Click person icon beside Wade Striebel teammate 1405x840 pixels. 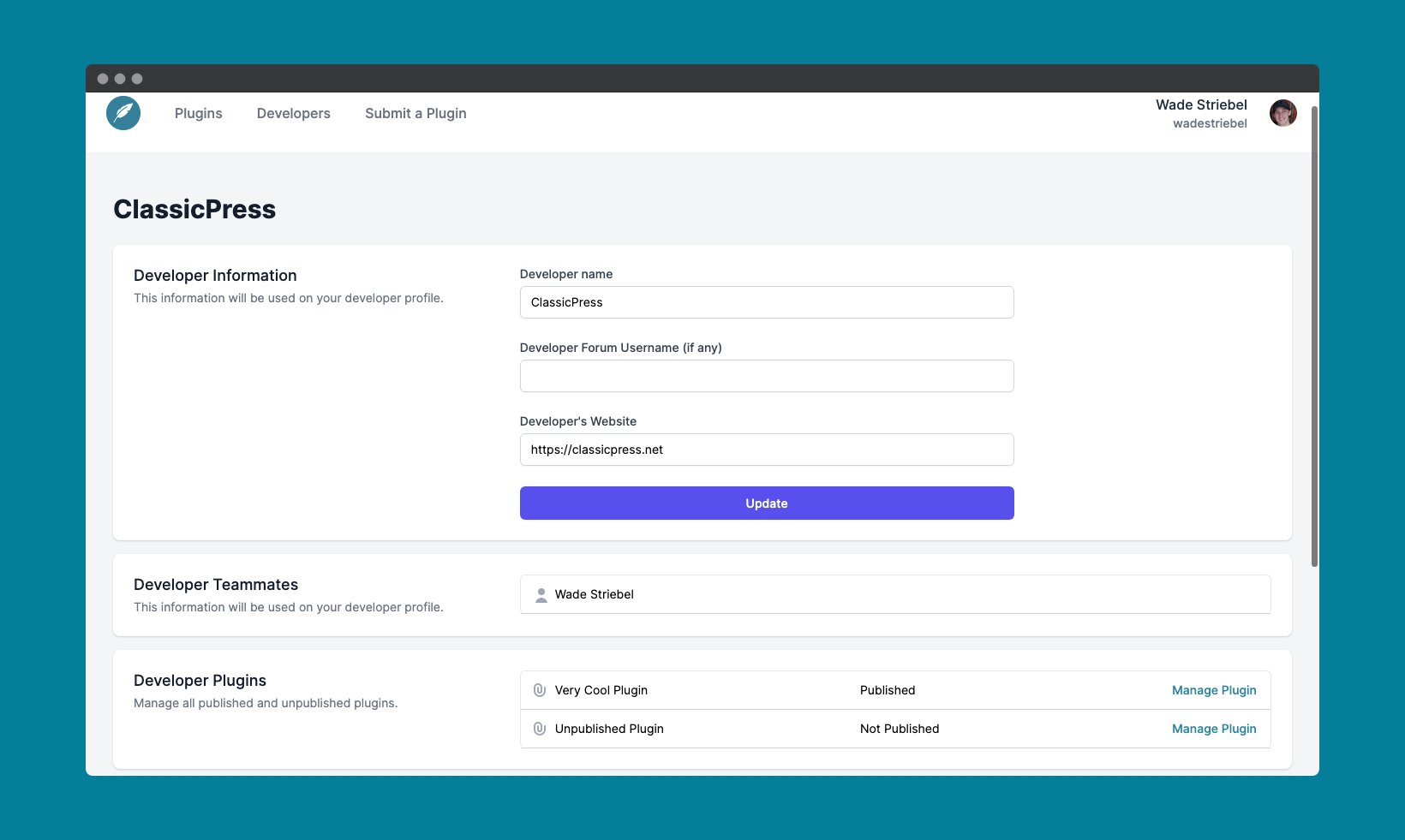click(x=541, y=595)
